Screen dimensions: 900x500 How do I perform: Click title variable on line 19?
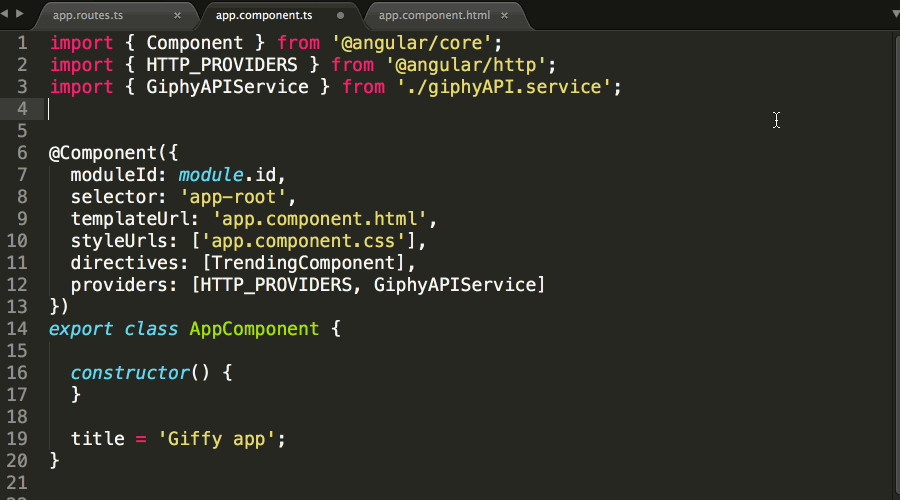click(x=98, y=439)
